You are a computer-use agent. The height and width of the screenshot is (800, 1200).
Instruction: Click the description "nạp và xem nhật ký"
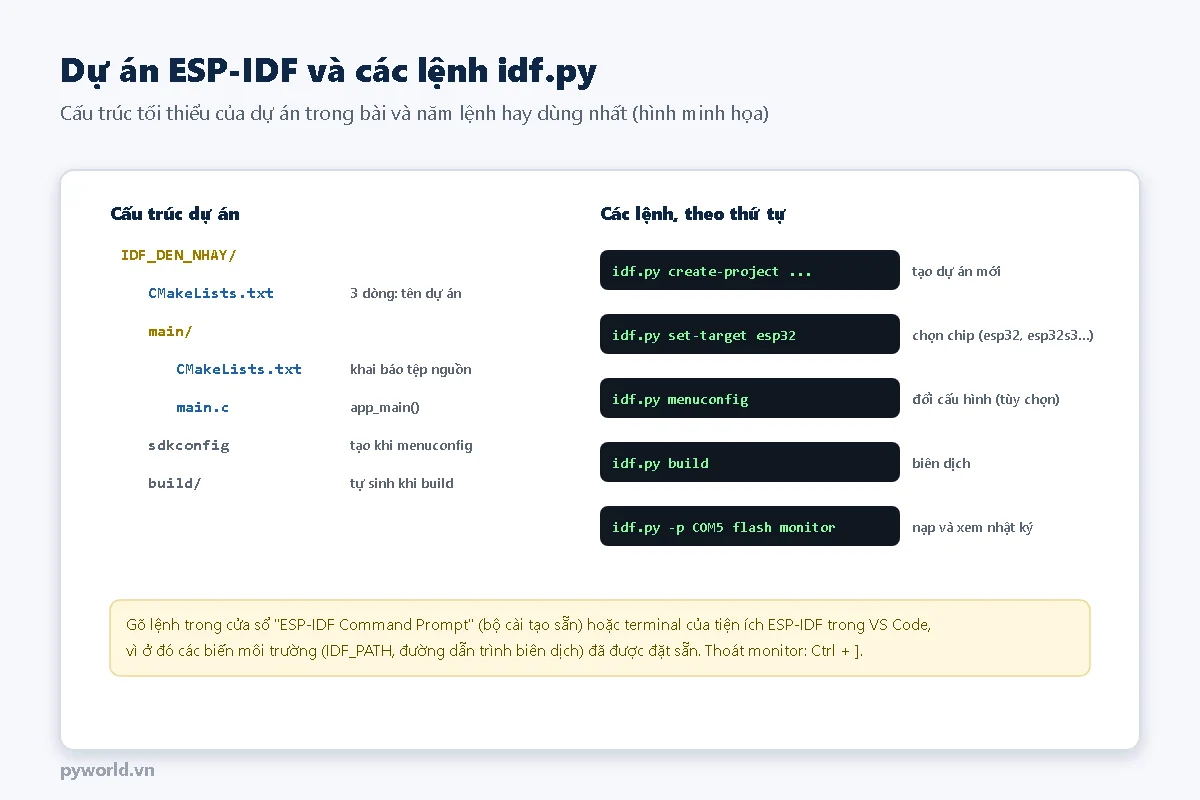pos(972,527)
